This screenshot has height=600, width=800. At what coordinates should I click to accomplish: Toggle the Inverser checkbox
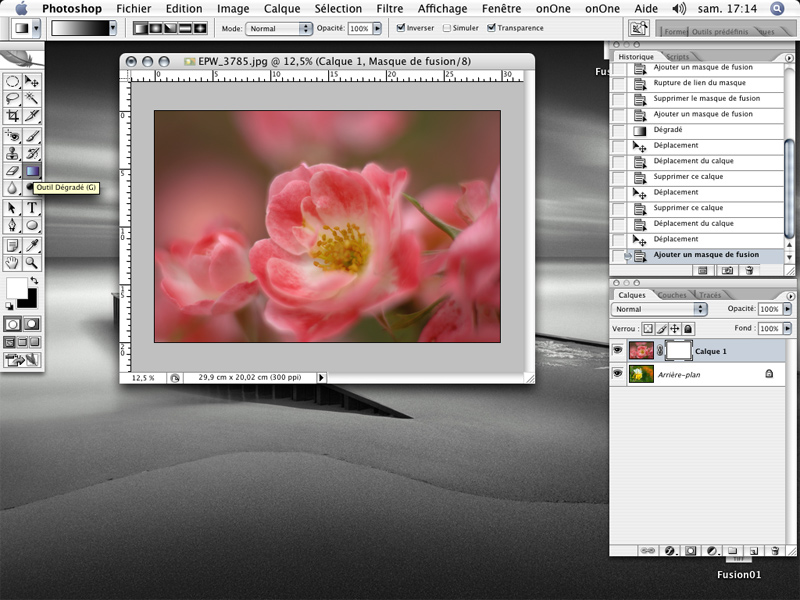pos(401,28)
